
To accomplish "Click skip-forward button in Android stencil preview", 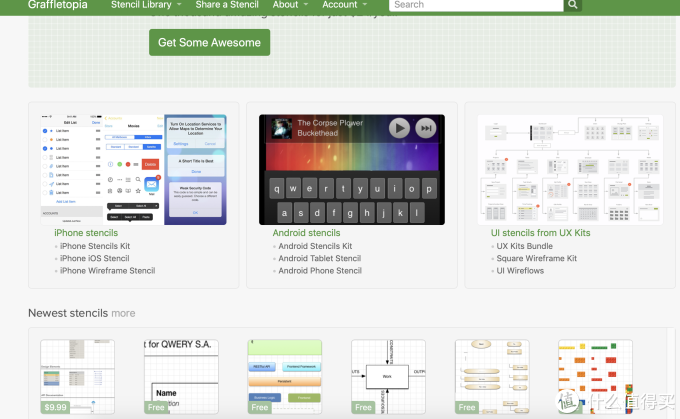I will pos(425,128).
